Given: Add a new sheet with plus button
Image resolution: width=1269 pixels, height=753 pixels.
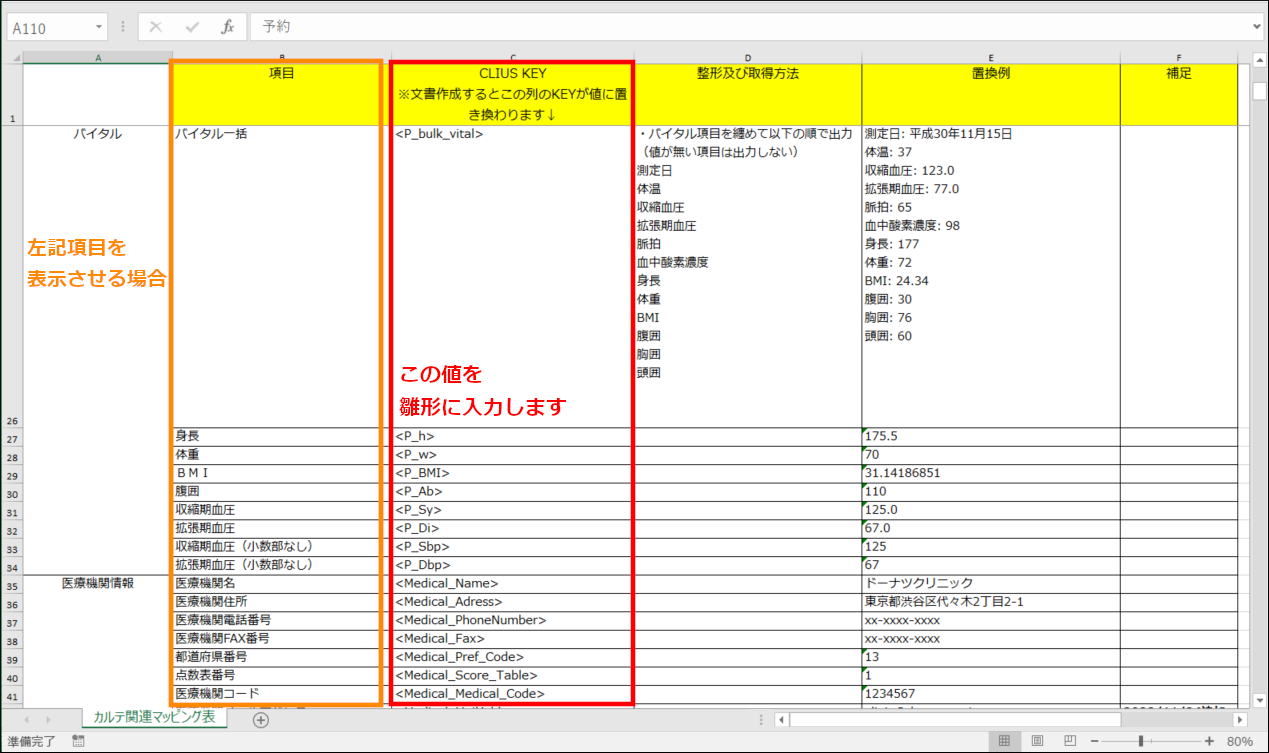Looking at the screenshot, I should coord(261,719).
